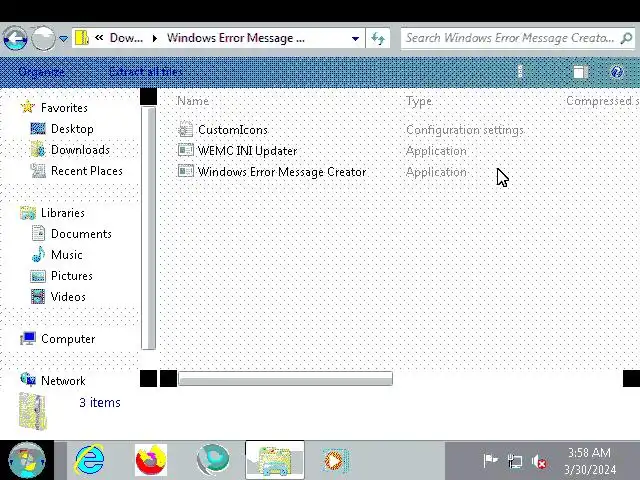Open the address bar history dropdown

tap(355, 38)
